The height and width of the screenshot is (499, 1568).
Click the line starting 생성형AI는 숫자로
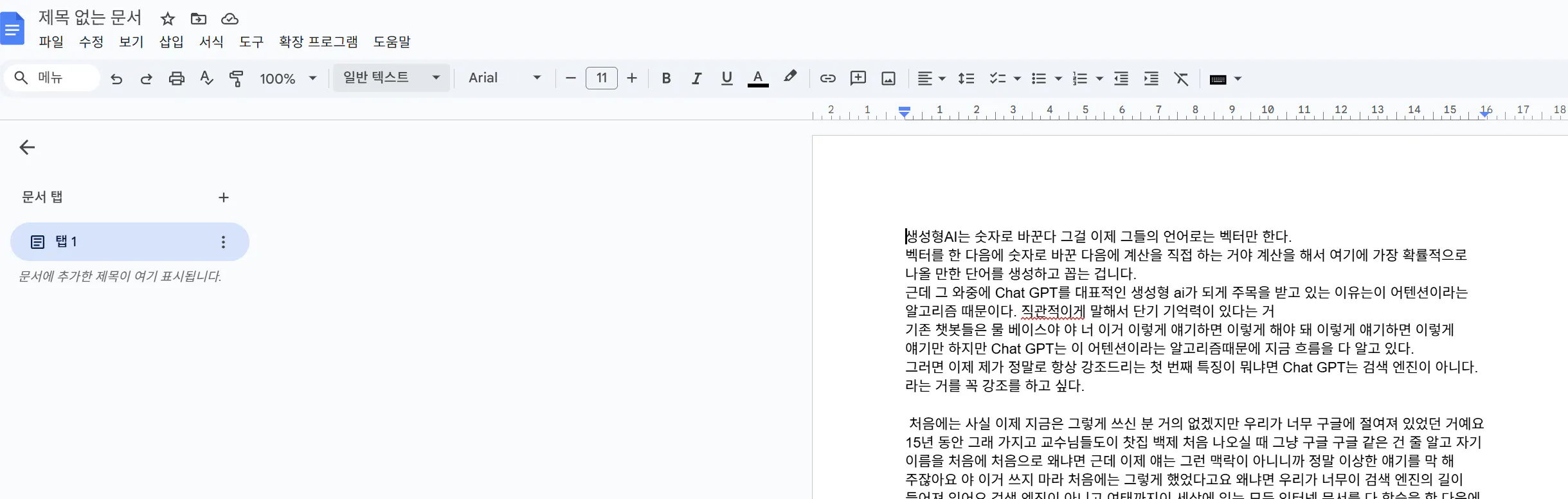(x=1099, y=237)
